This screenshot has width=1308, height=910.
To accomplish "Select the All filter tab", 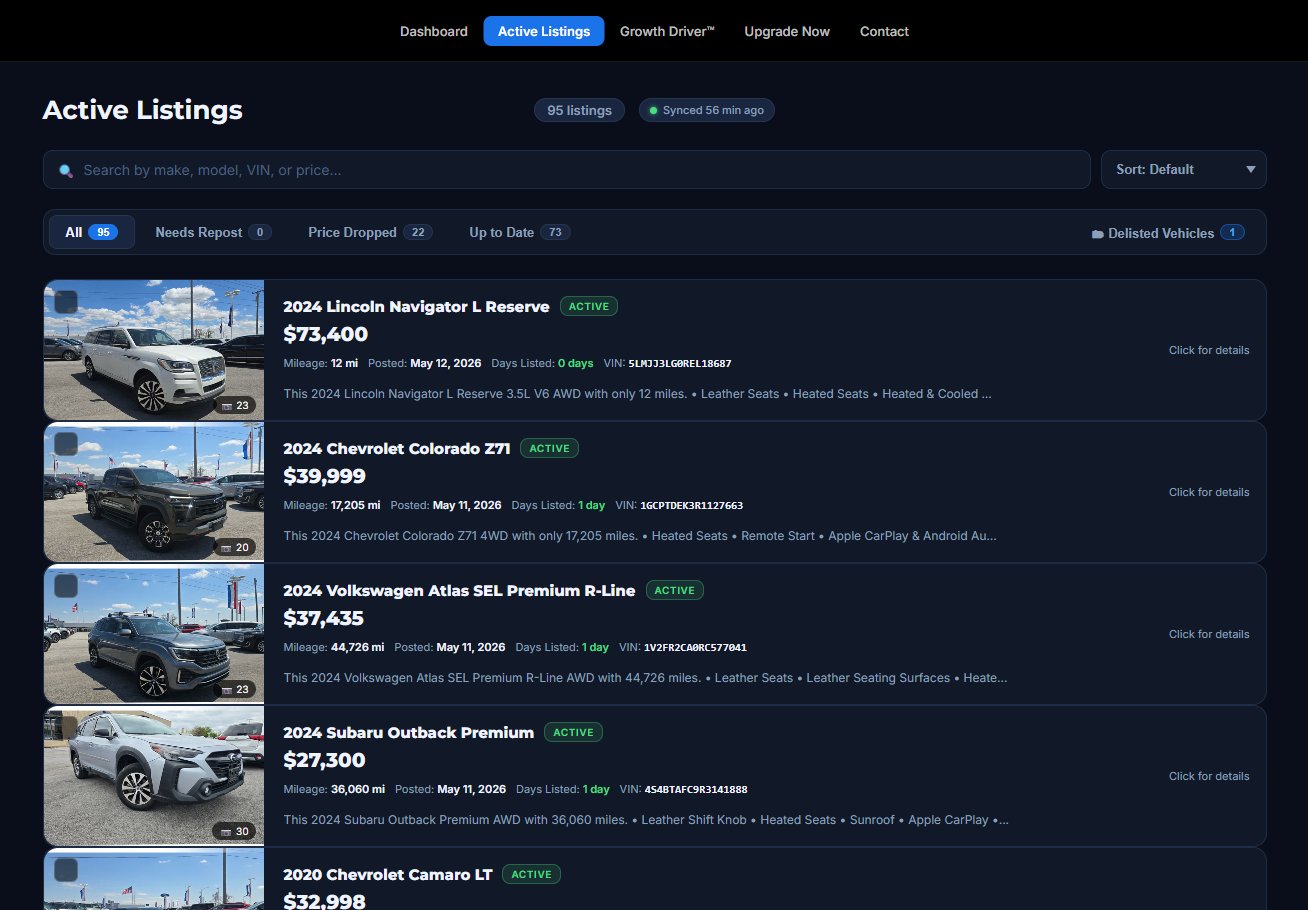I will coord(92,232).
